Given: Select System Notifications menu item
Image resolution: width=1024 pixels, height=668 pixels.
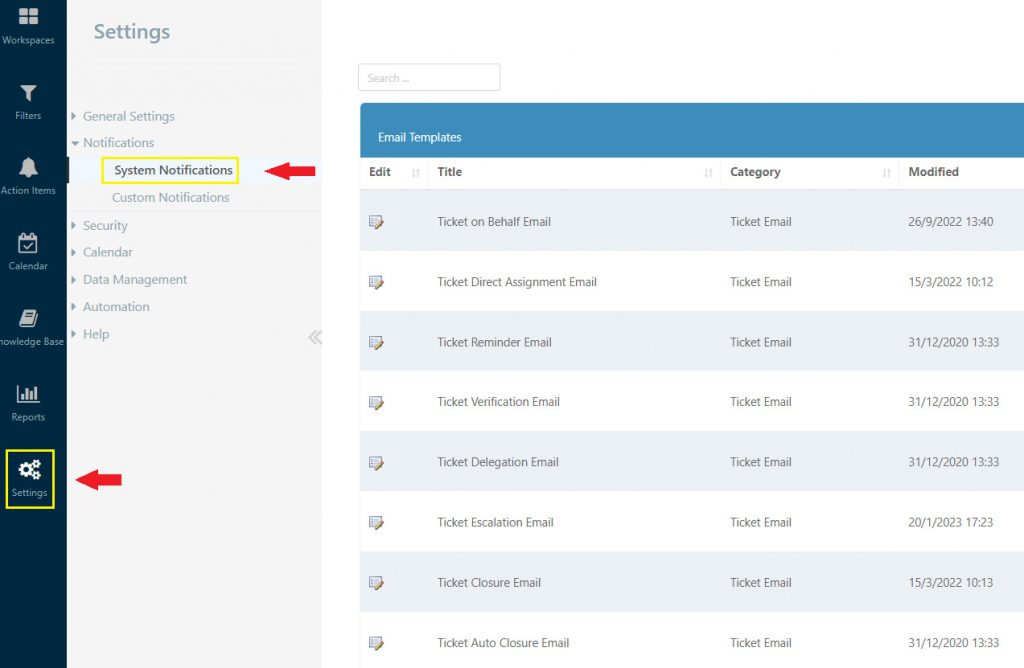Looking at the screenshot, I should pyautogui.click(x=173, y=170).
